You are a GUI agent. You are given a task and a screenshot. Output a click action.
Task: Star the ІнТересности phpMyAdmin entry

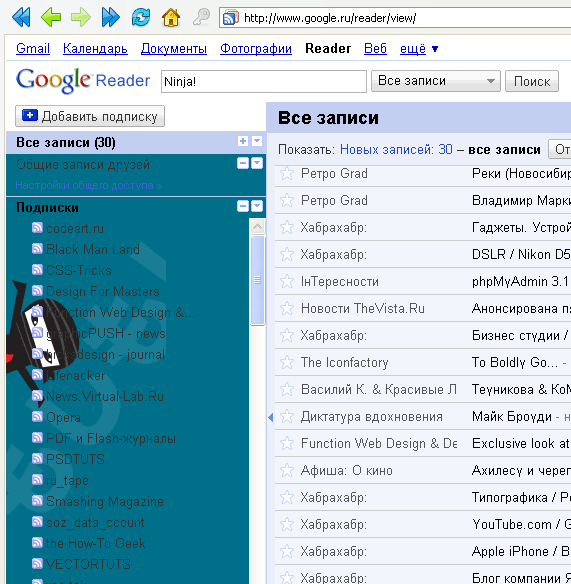(287, 281)
